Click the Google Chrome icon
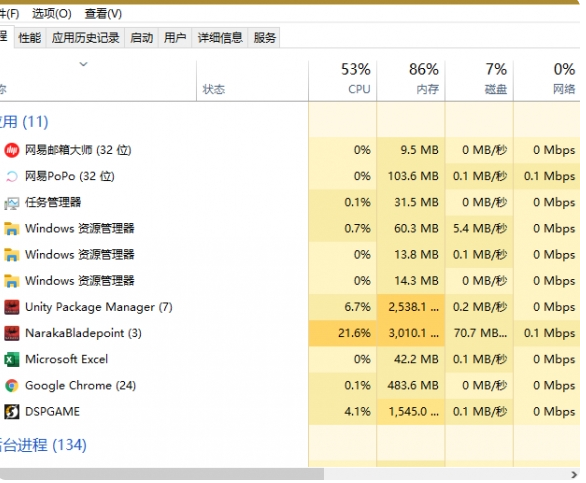586x483 pixels. 12,386
